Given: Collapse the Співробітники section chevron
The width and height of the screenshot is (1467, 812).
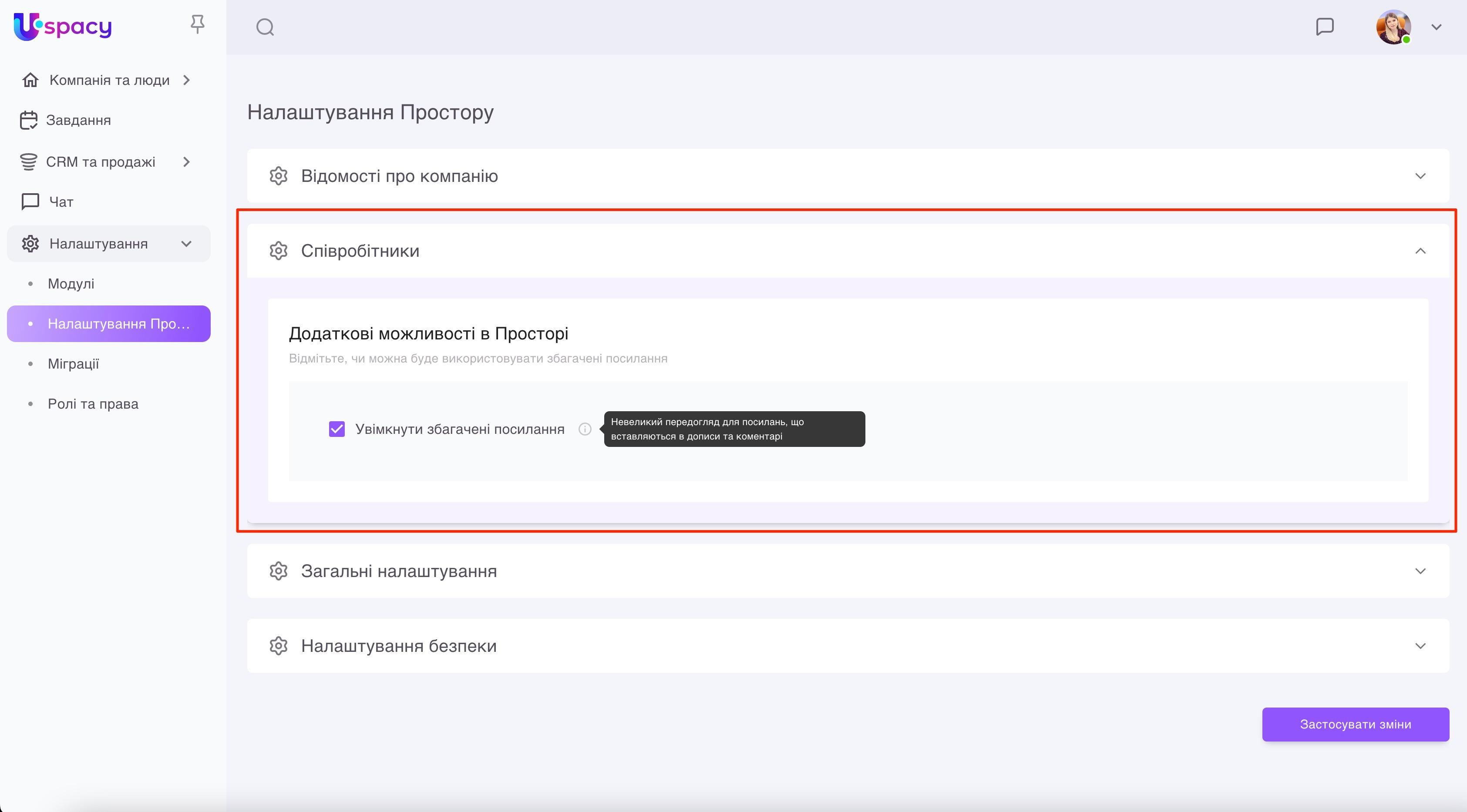Looking at the screenshot, I should (x=1420, y=251).
